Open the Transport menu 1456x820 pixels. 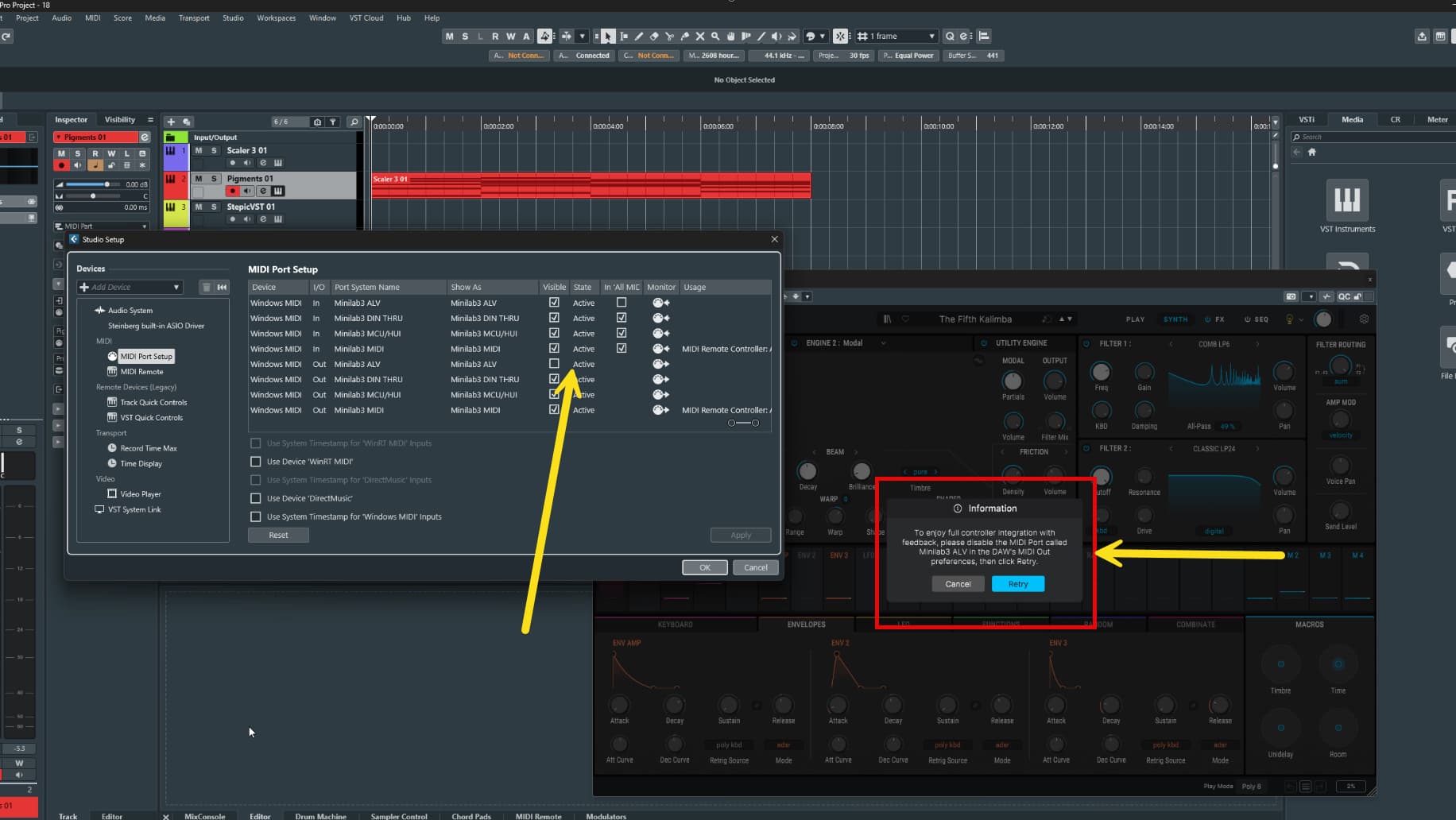coord(194,17)
